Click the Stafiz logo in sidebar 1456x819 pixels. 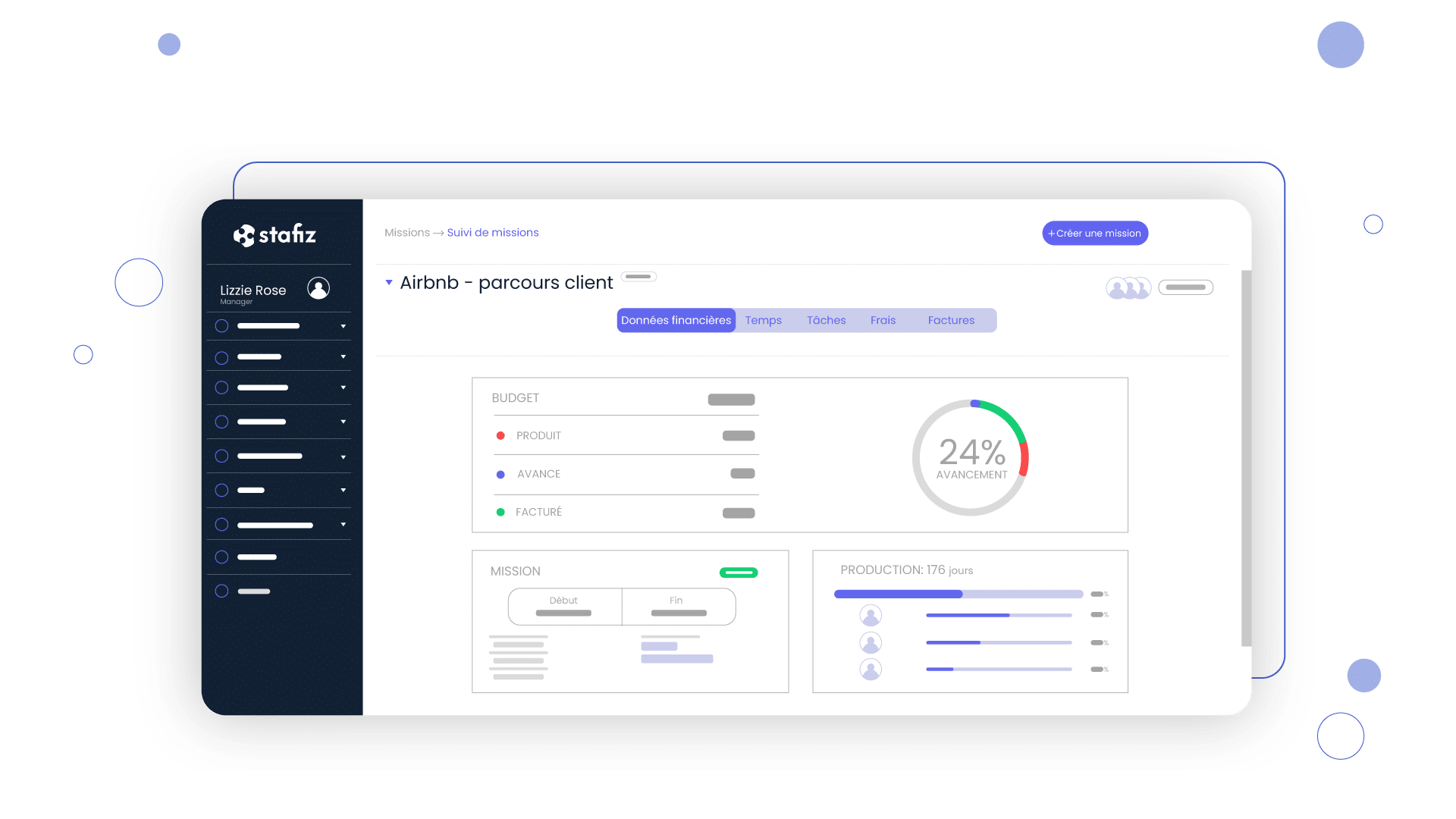275,235
